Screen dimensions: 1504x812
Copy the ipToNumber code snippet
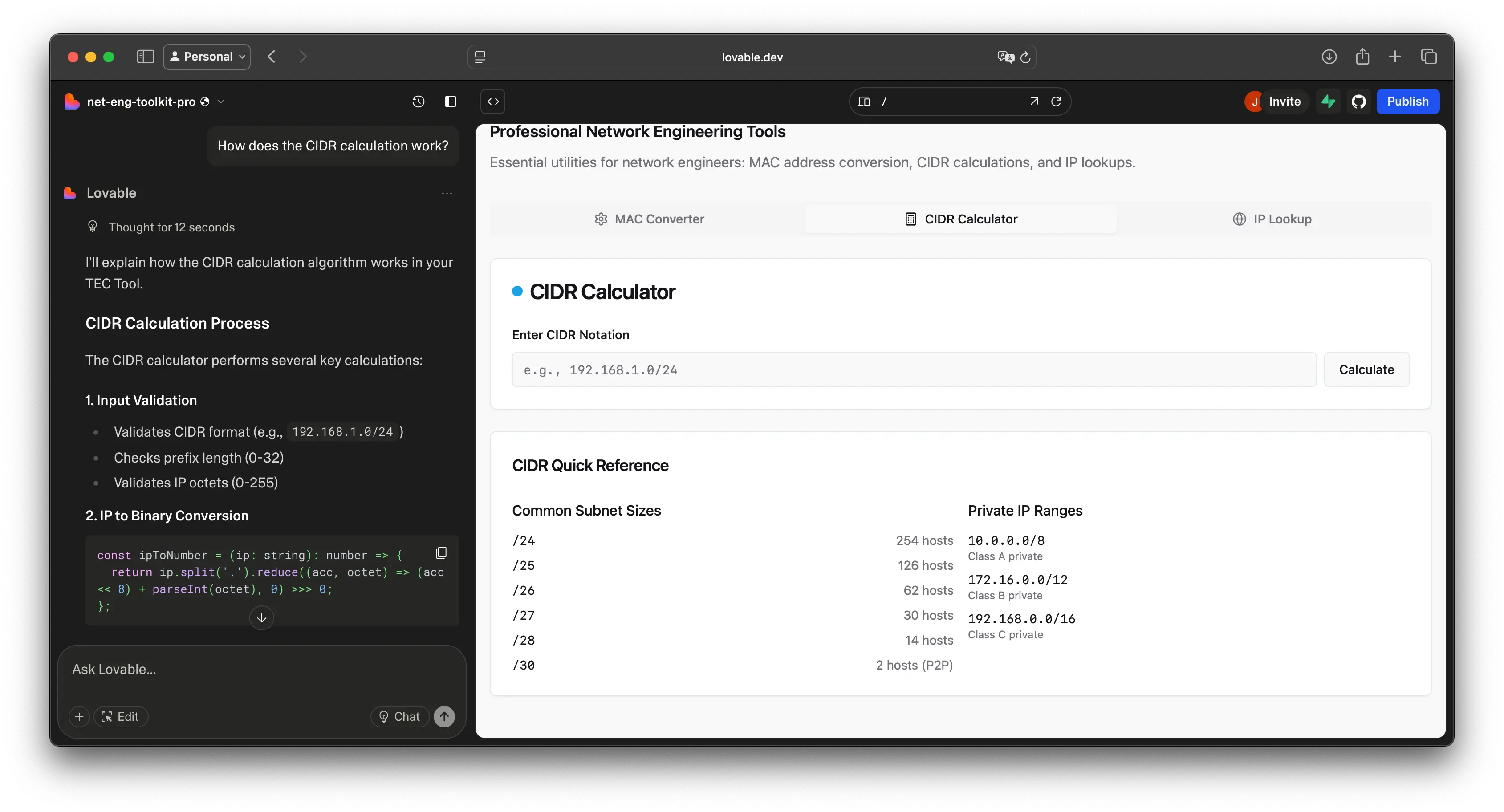(x=441, y=552)
